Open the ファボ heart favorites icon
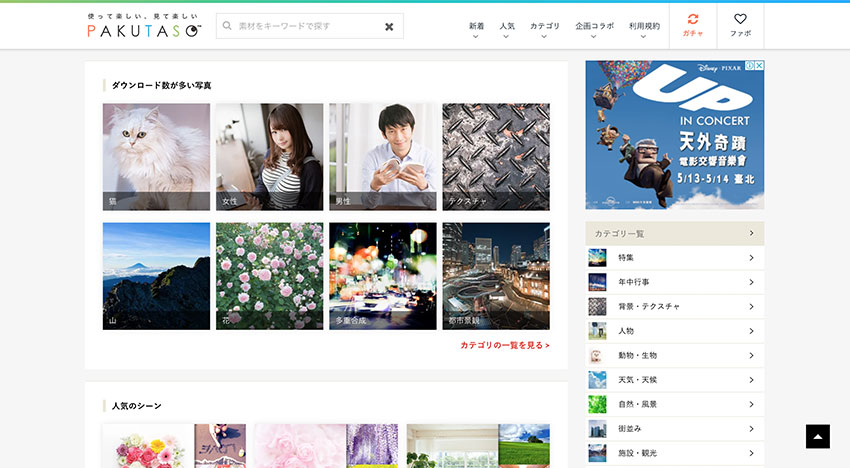The width and height of the screenshot is (850, 468). click(740, 20)
